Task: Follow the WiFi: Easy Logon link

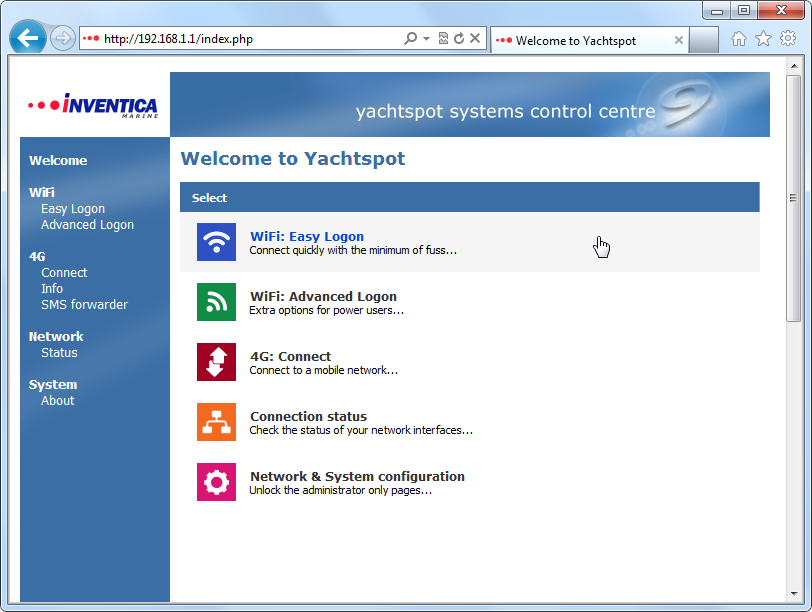Action: coord(307,237)
